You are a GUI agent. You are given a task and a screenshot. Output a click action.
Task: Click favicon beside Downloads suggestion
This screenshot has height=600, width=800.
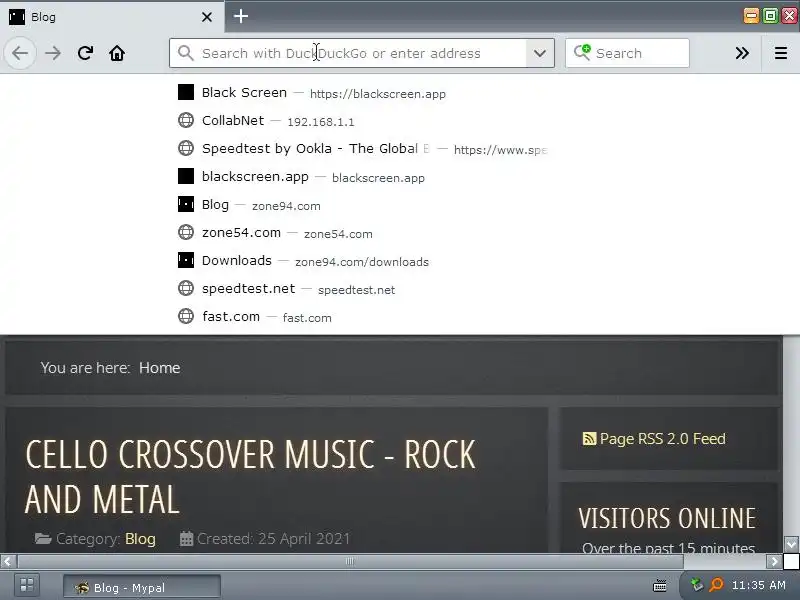(x=186, y=260)
